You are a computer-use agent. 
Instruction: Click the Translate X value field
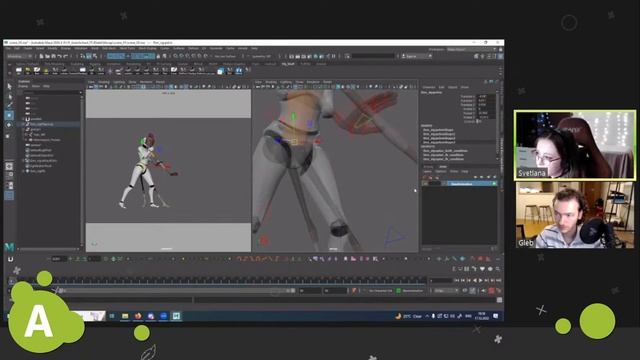[486, 97]
